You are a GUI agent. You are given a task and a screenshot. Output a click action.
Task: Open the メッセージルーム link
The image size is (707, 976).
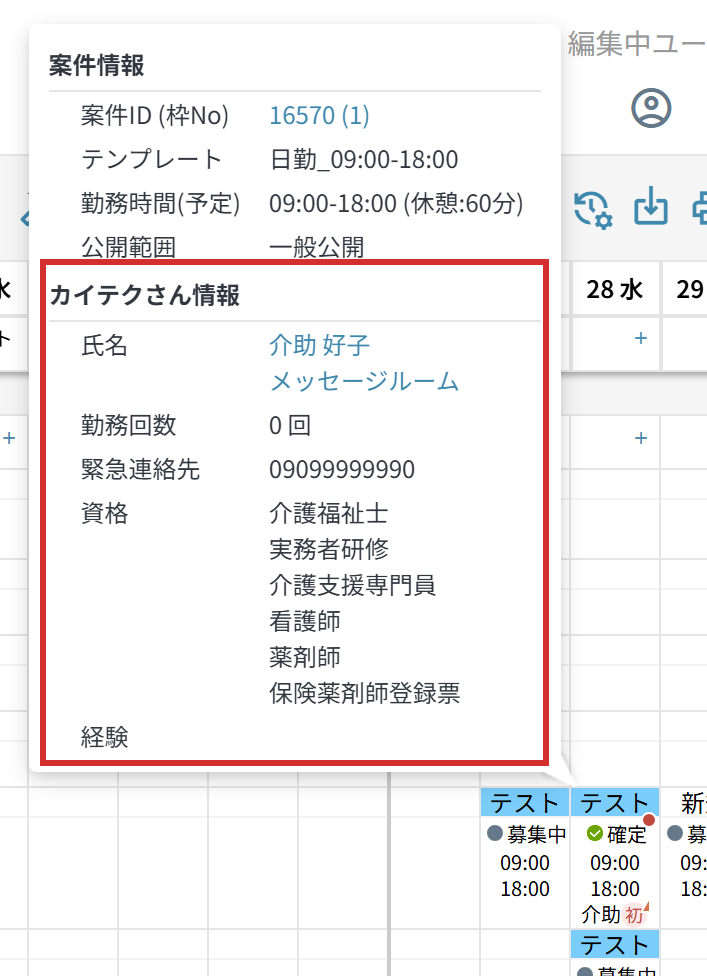tap(364, 381)
